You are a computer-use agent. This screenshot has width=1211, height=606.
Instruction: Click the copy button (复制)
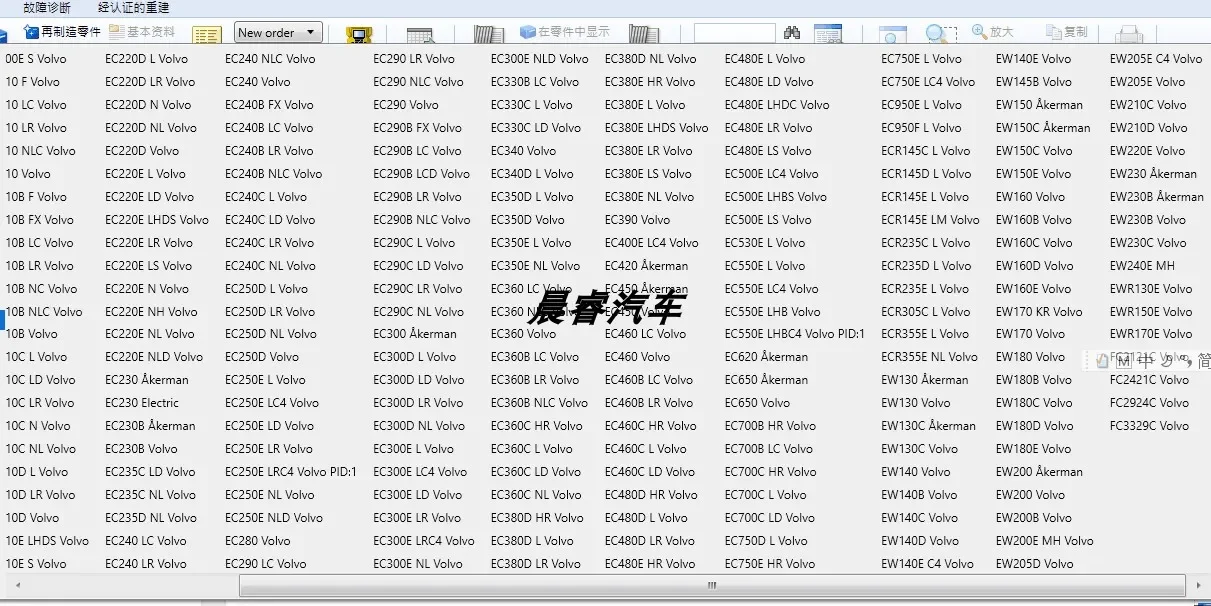[x=1066, y=32]
